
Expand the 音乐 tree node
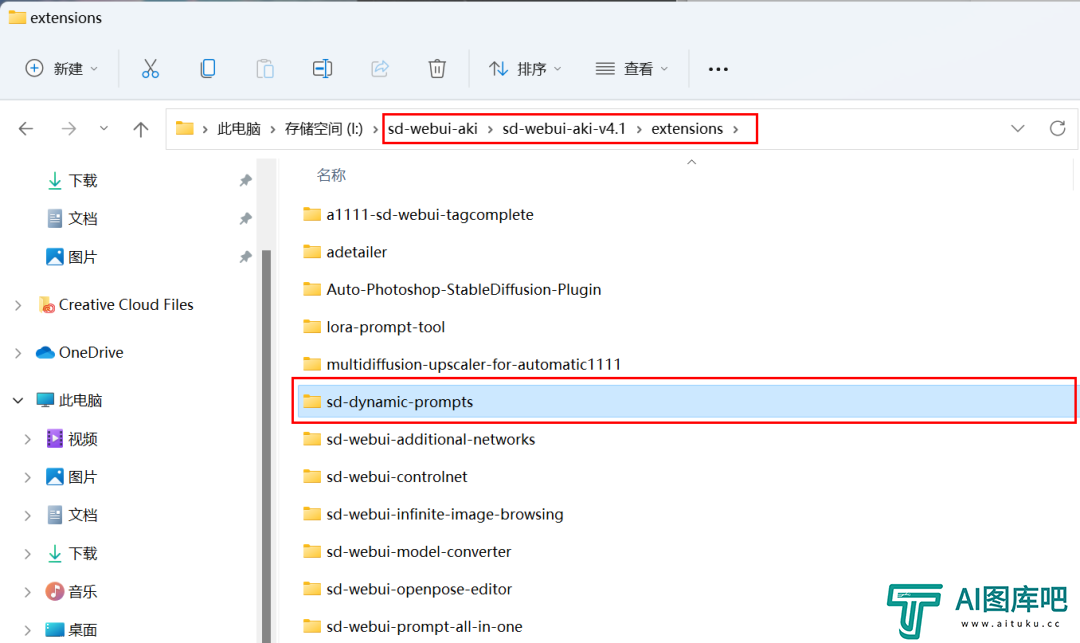coord(28,591)
